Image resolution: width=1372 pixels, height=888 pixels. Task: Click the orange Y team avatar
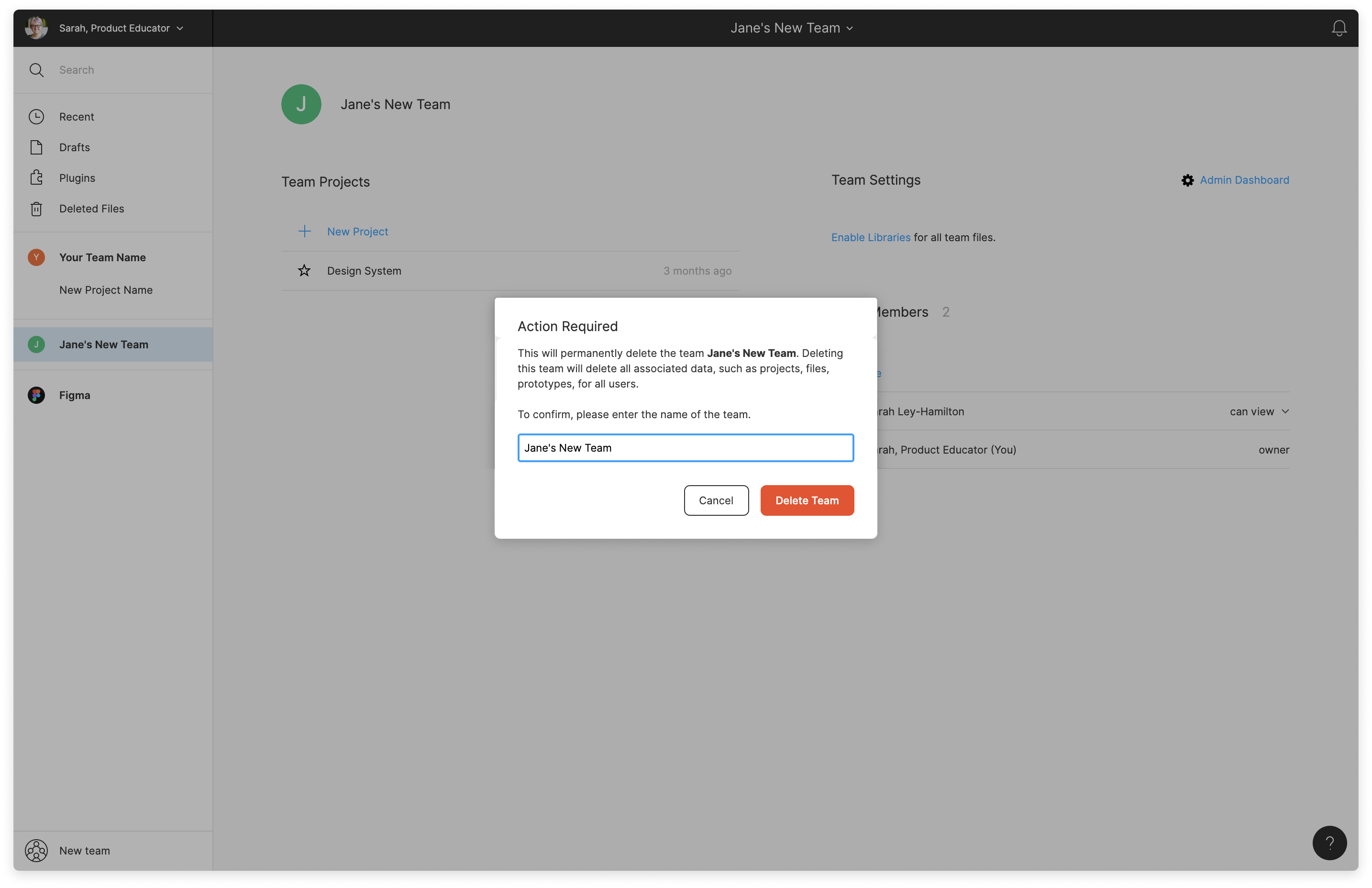[36, 257]
